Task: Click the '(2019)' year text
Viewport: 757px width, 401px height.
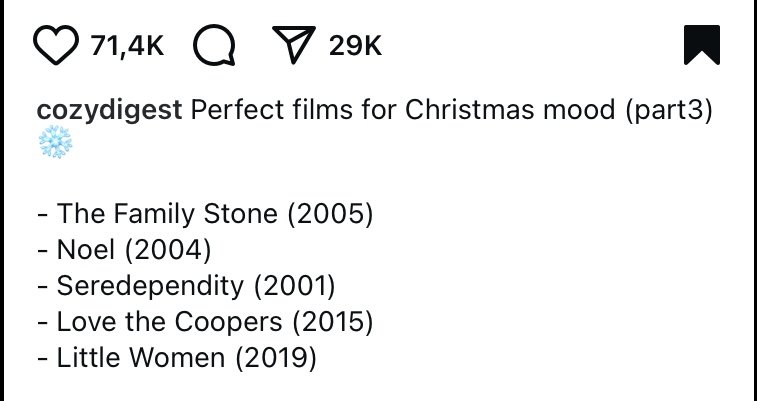Action: coord(276,358)
